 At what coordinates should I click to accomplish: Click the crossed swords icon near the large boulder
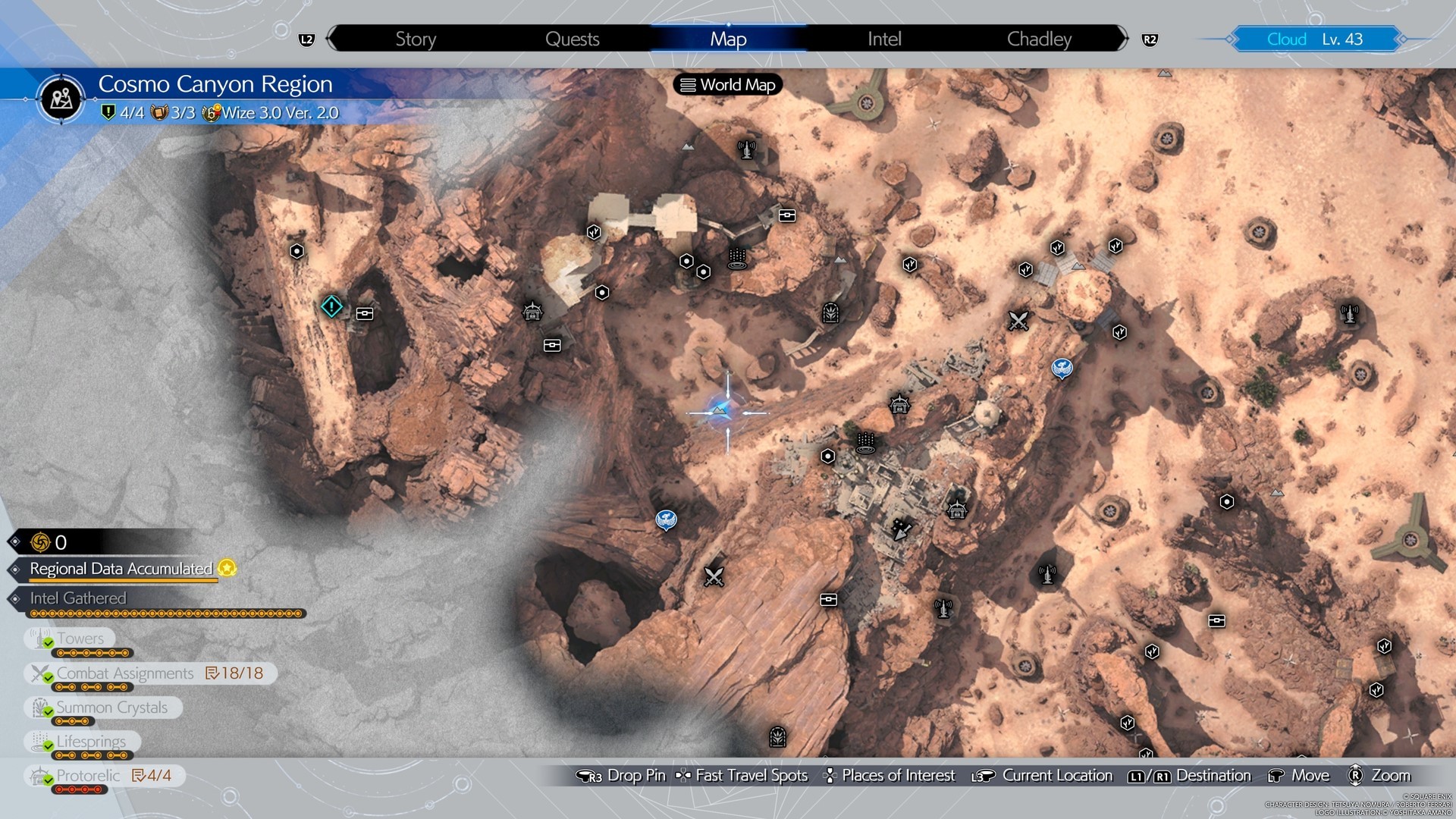[x=1018, y=321]
